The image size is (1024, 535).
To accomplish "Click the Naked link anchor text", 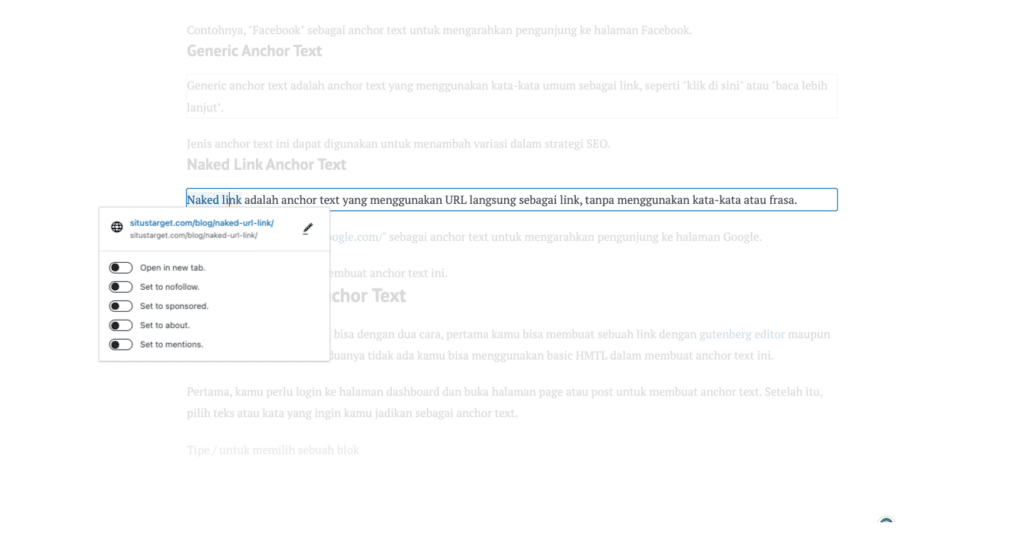I will 214,200.
